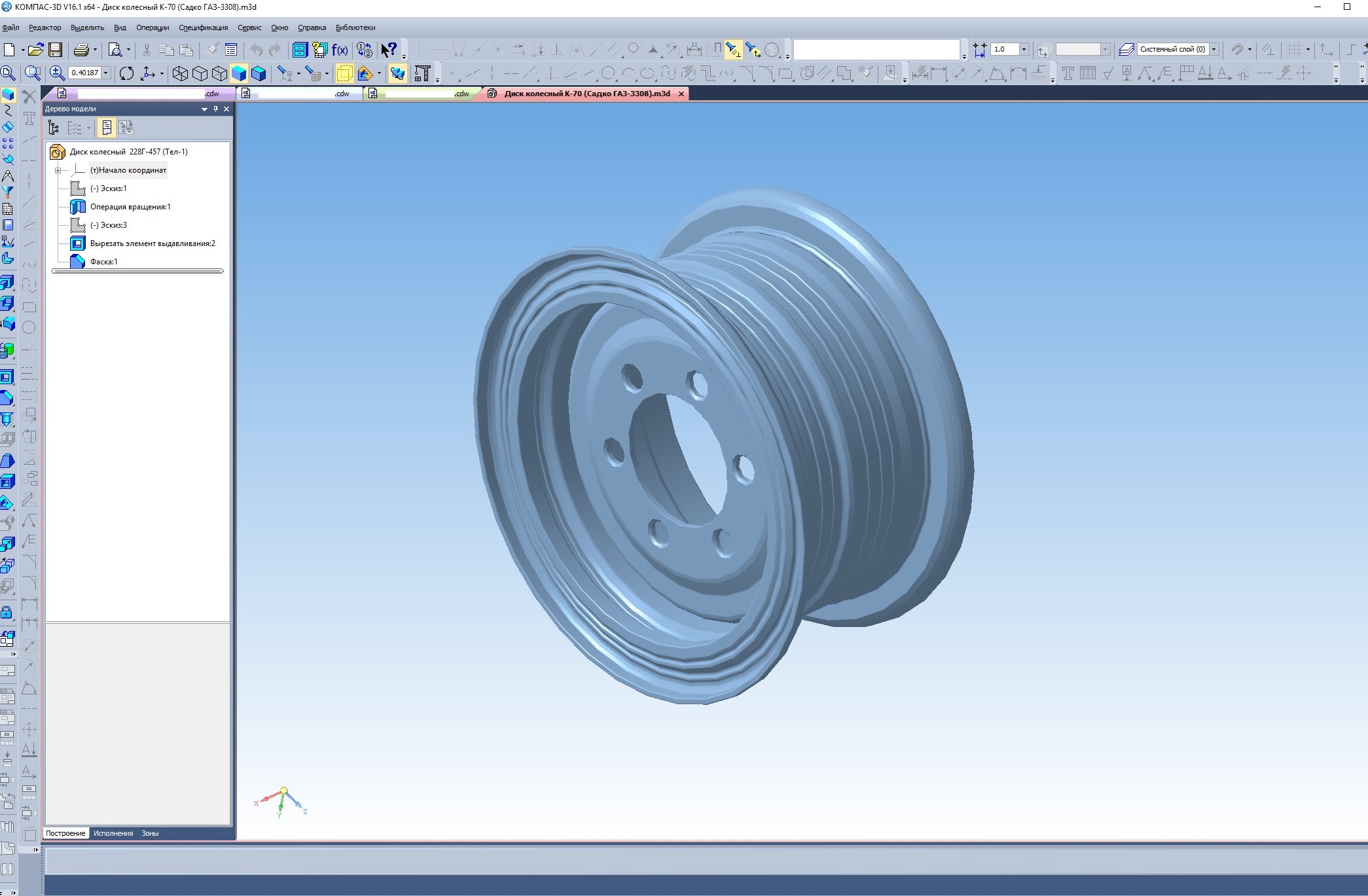Zoom to window selection icon
Viewport: 1368px width, 896px height.
click(33, 73)
